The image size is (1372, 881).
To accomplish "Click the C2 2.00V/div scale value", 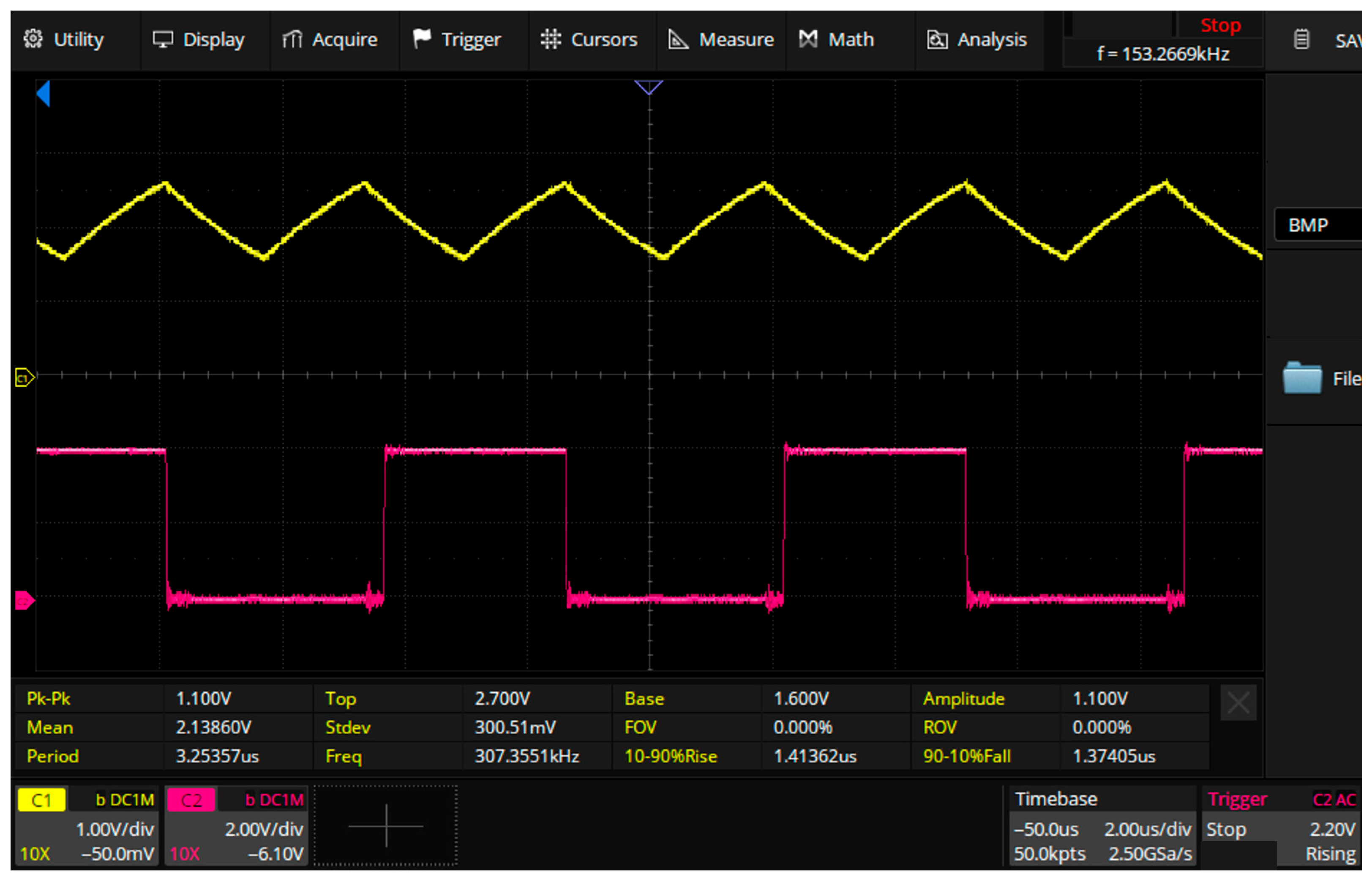I will (264, 829).
